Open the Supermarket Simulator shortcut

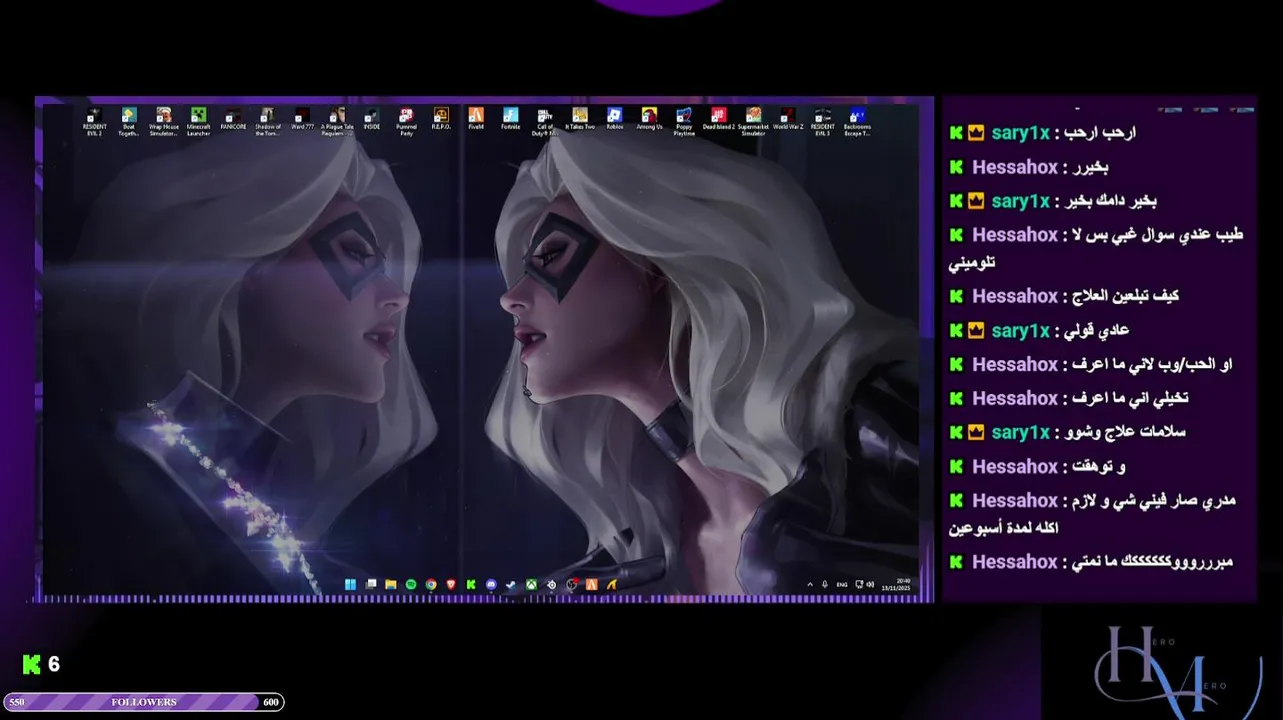pos(753,121)
